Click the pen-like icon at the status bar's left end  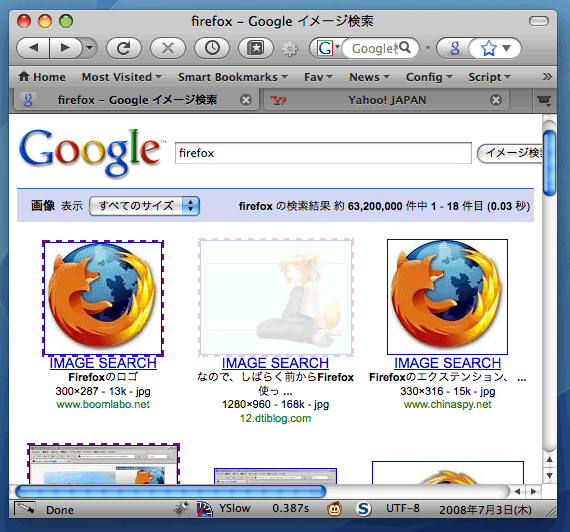point(25,508)
